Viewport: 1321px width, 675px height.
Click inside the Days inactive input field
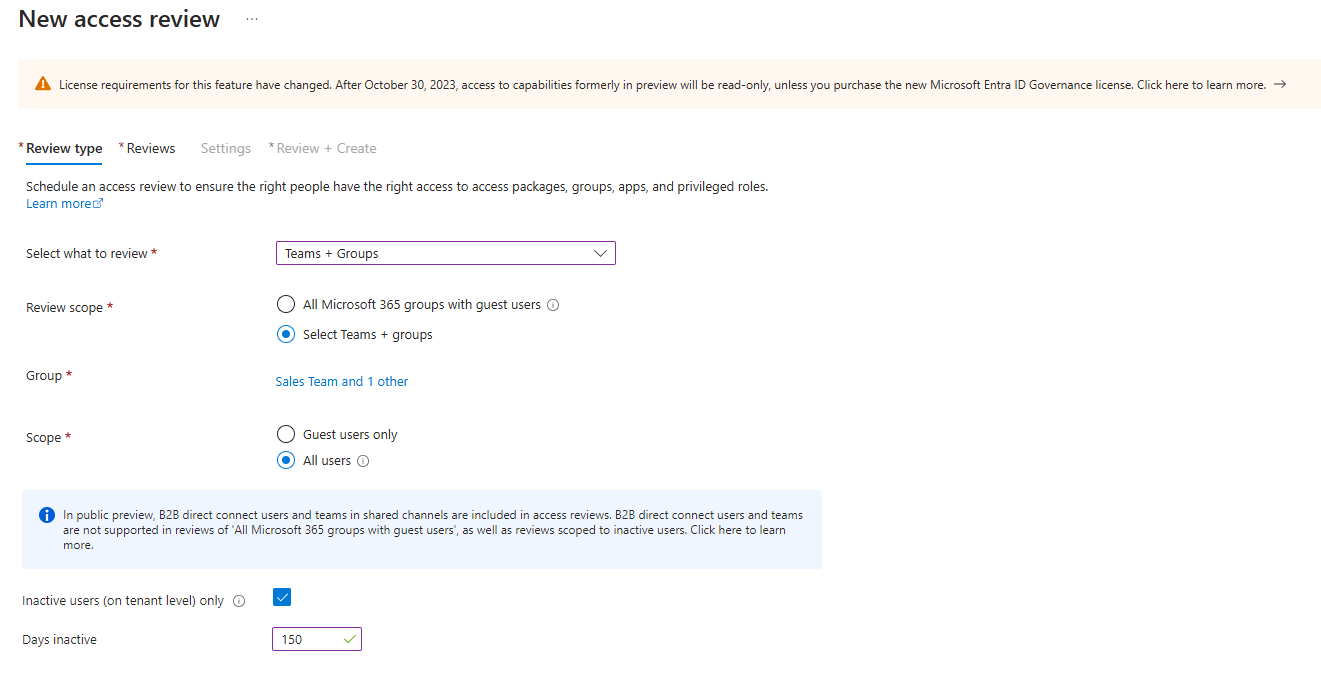305,638
